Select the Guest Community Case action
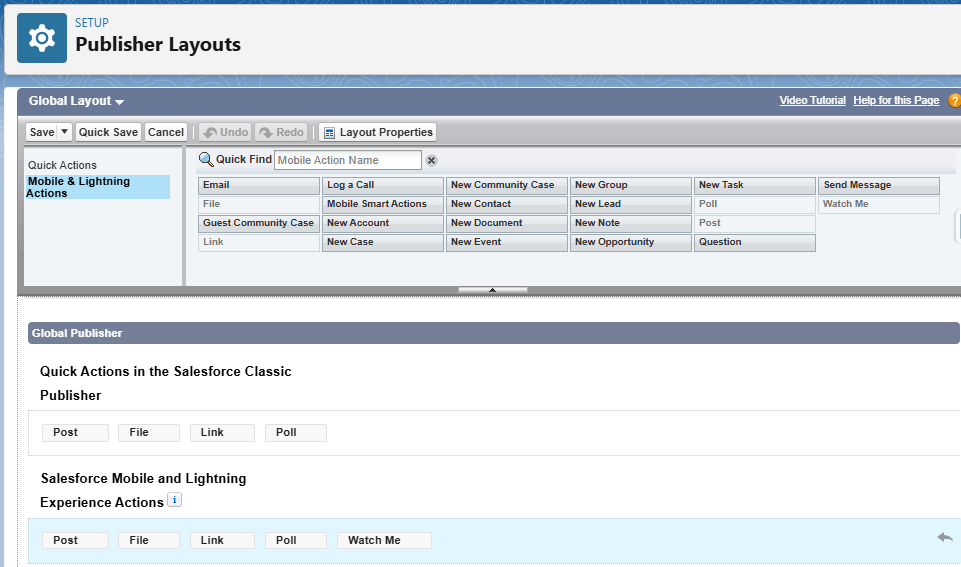 pyautogui.click(x=259, y=223)
